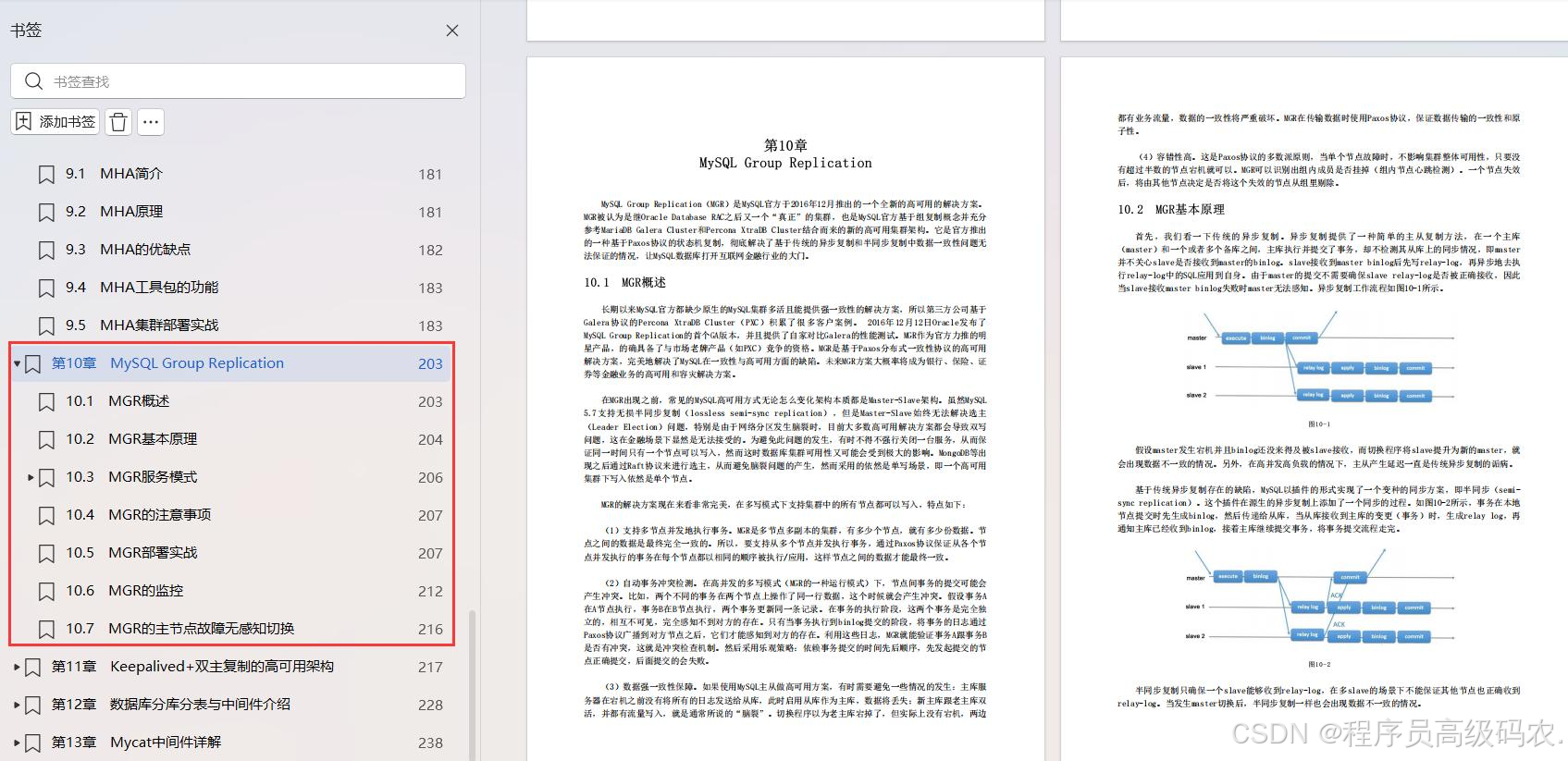Screen dimensions: 1568x761
Task: Click bookmark icon beside 9.2 MHA原理
Action: (x=46, y=212)
